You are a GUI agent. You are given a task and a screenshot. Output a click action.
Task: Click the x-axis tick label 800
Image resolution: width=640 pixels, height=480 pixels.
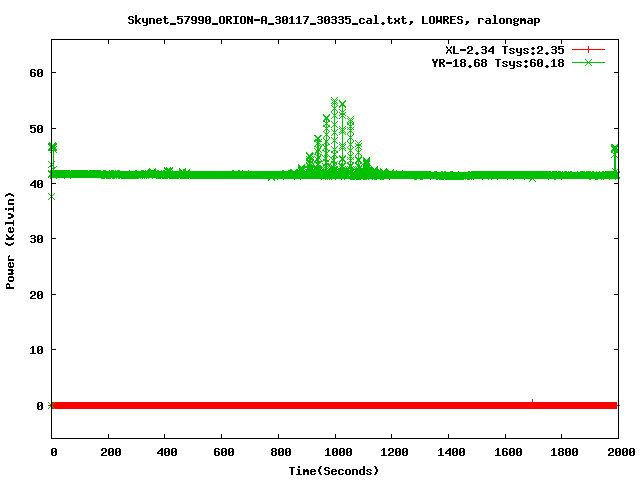(x=280, y=452)
